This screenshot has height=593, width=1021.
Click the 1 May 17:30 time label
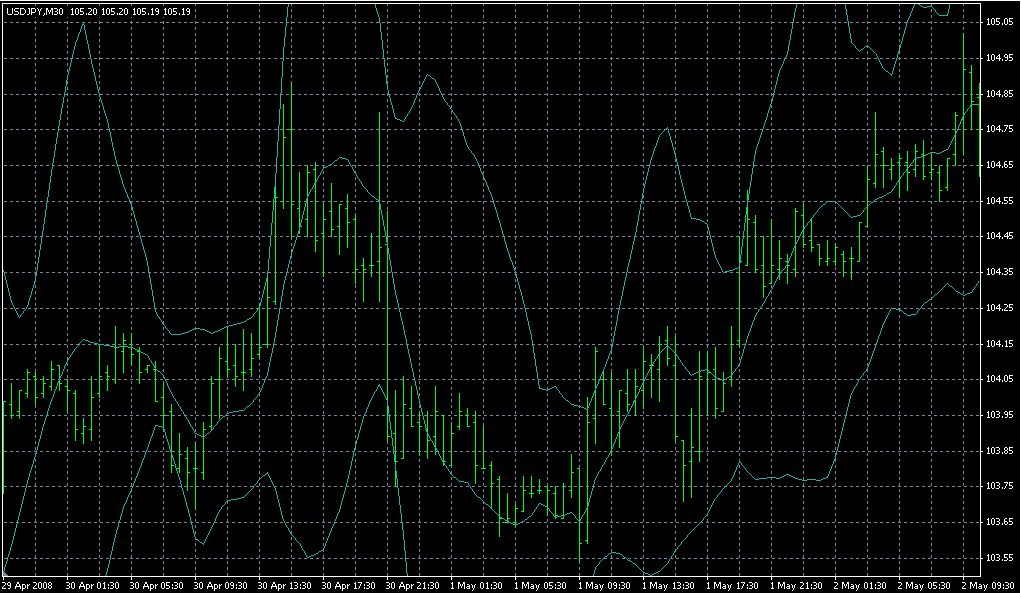pyautogui.click(x=732, y=584)
